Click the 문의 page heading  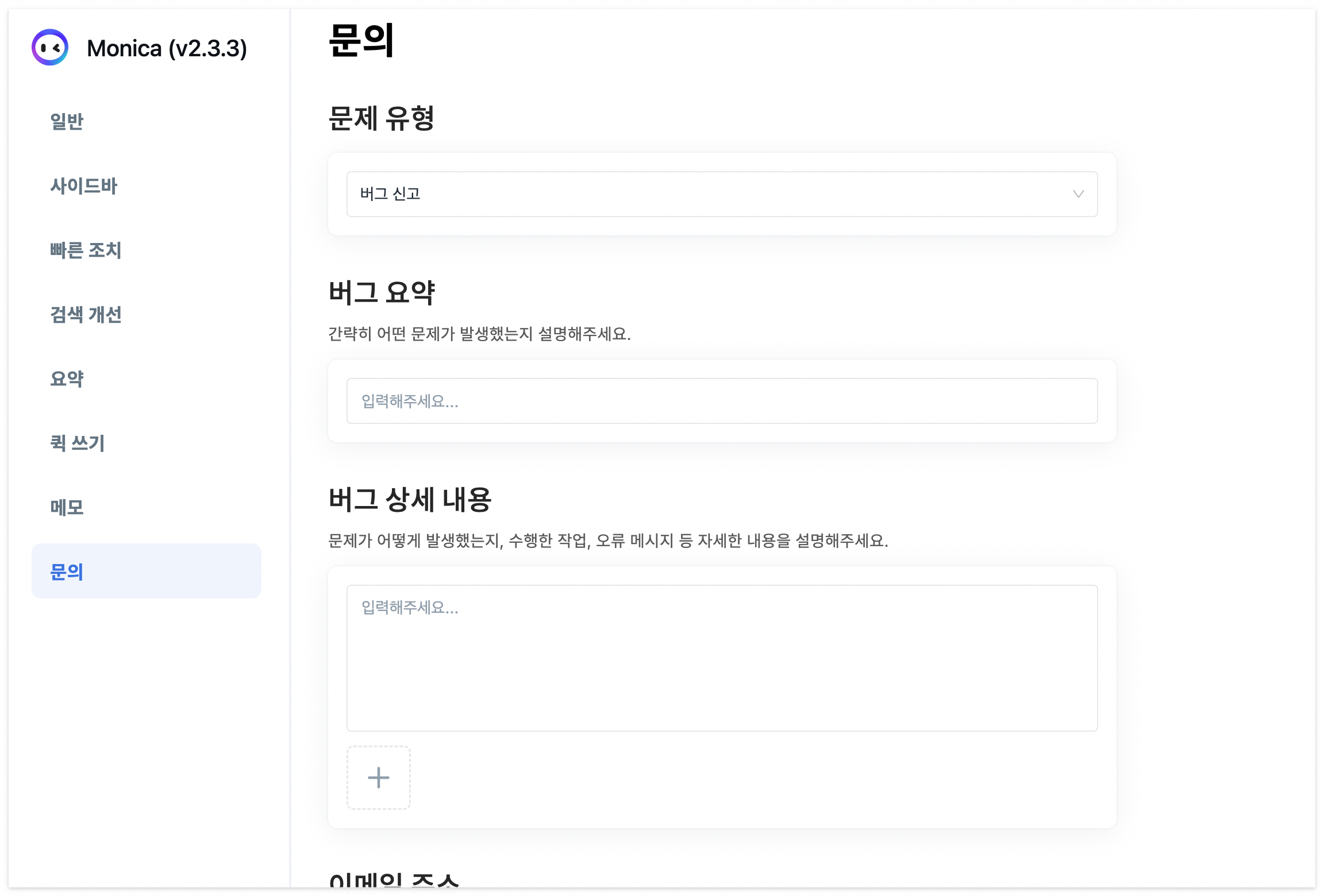[x=361, y=40]
